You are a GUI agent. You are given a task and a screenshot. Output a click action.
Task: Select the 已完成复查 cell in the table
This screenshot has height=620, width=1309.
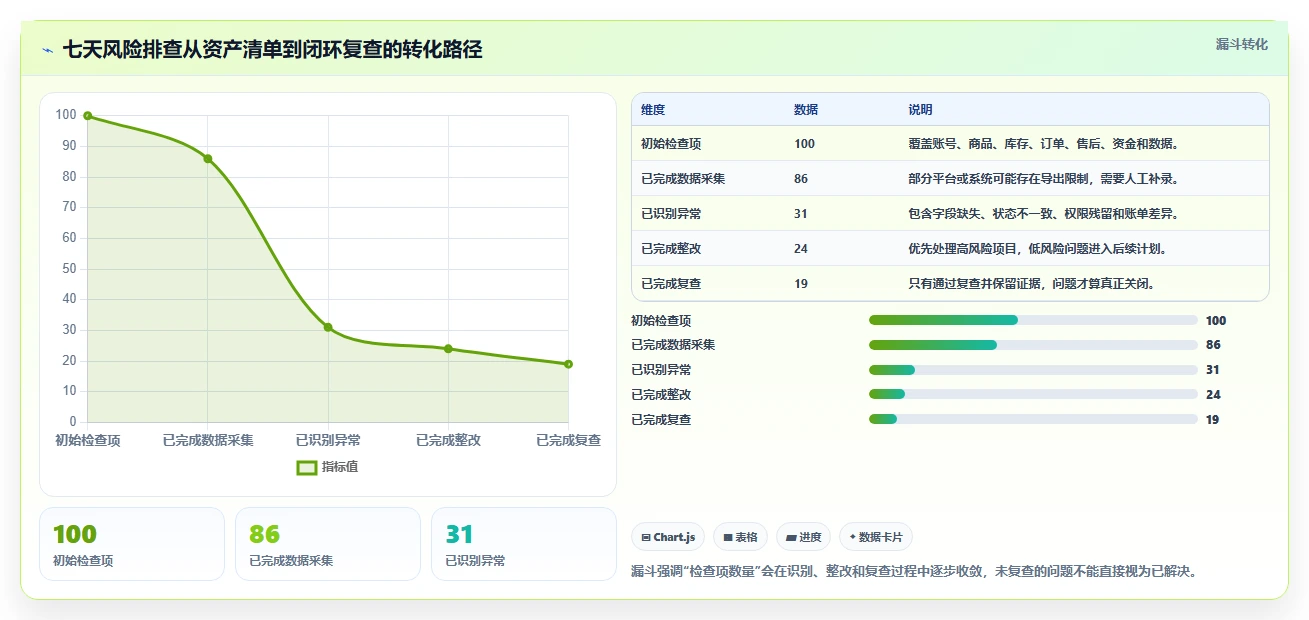pyautogui.click(x=671, y=284)
